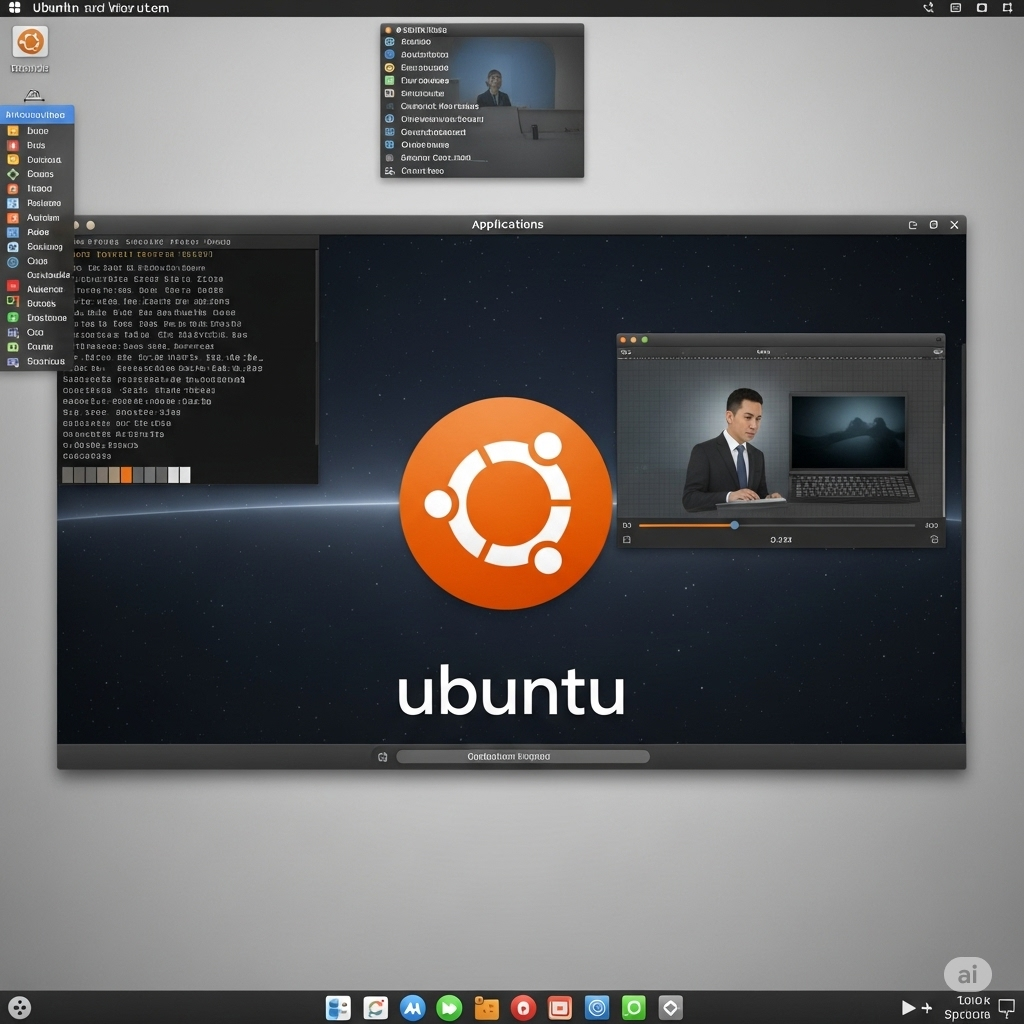Select "Oinoe bniie" in the top popup list

425,145
